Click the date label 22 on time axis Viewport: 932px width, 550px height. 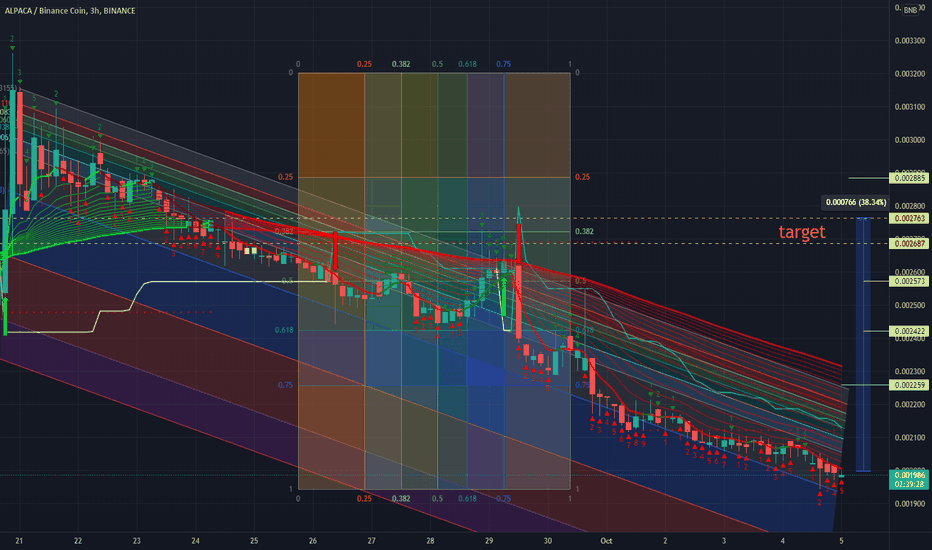(x=78, y=540)
